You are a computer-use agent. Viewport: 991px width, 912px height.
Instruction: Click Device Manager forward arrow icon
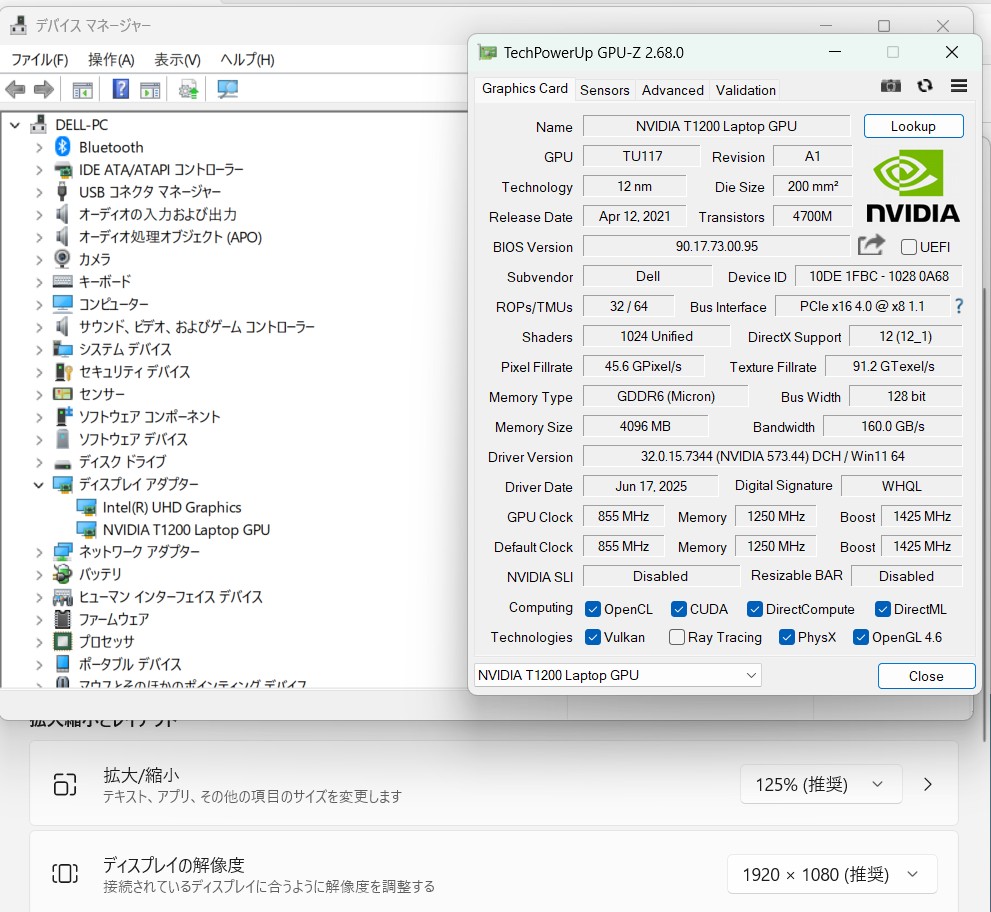pos(44,89)
